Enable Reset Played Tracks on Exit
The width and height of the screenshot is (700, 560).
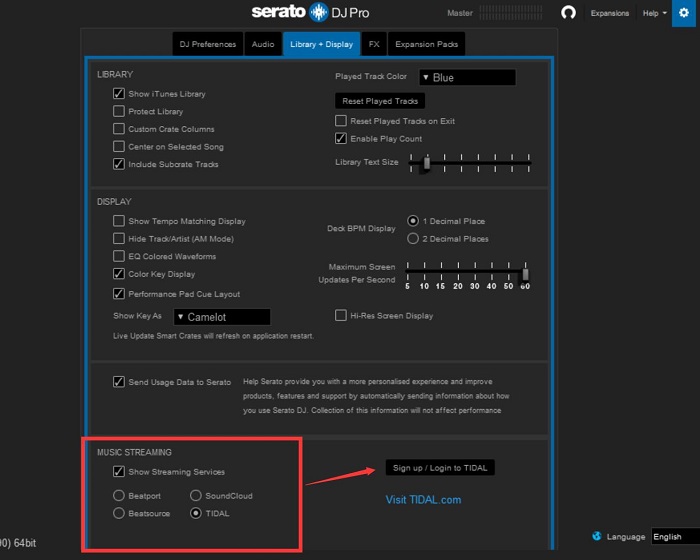click(341, 121)
